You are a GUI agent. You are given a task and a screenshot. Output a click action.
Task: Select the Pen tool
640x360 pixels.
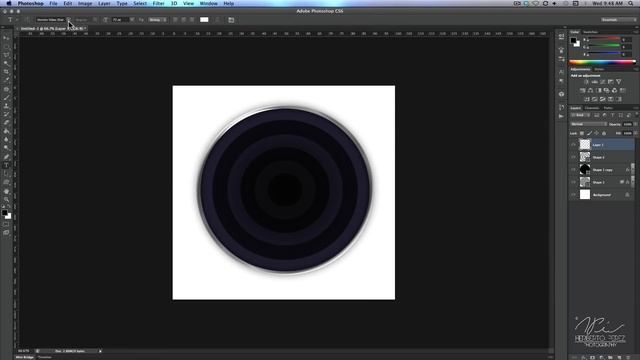[x=6, y=157]
